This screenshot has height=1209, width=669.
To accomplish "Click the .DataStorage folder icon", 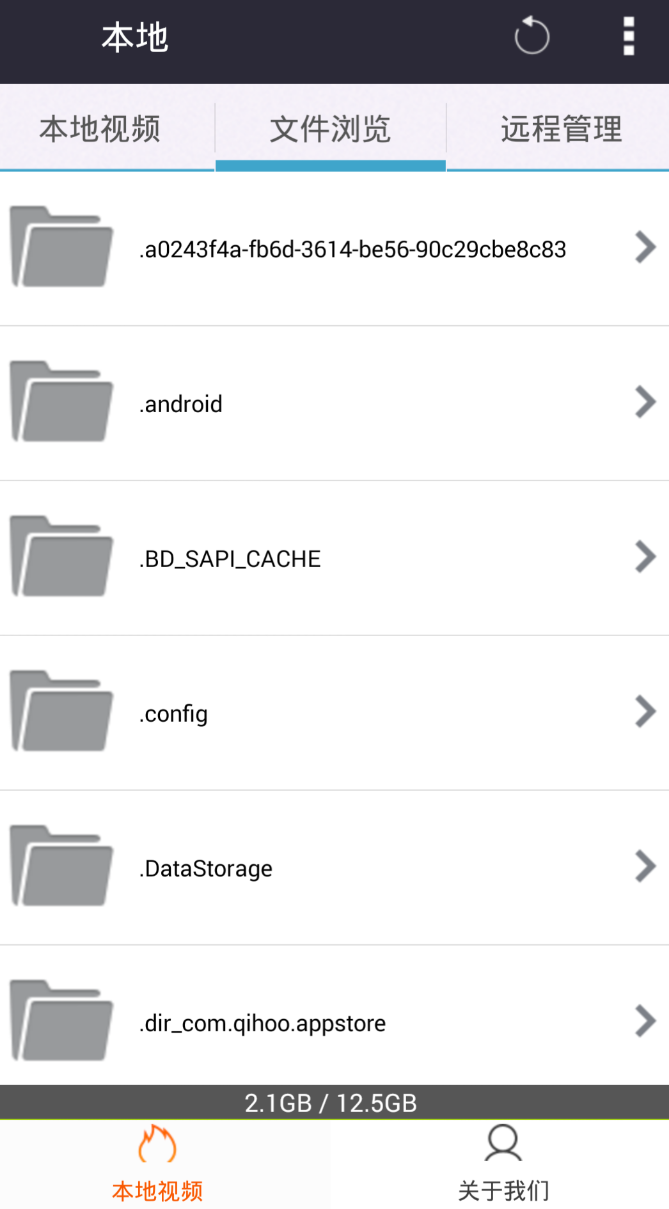I will (x=61, y=867).
